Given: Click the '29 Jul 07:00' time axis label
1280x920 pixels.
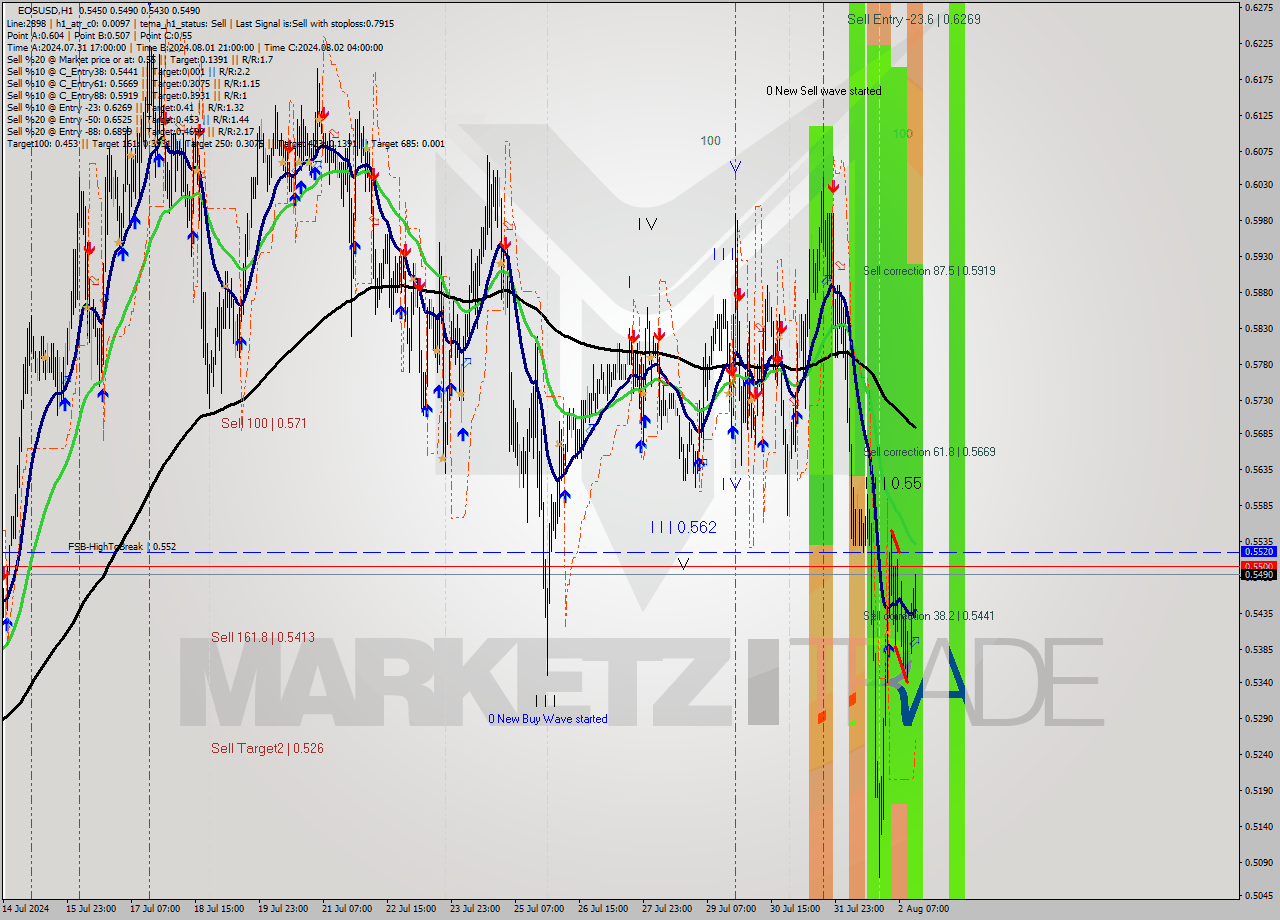Looking at the screenshot, I should (x=731, y=909).
